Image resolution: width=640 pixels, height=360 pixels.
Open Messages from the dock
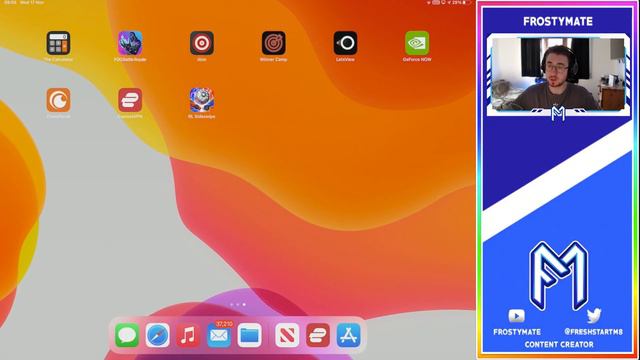click(x=127, y=336)
